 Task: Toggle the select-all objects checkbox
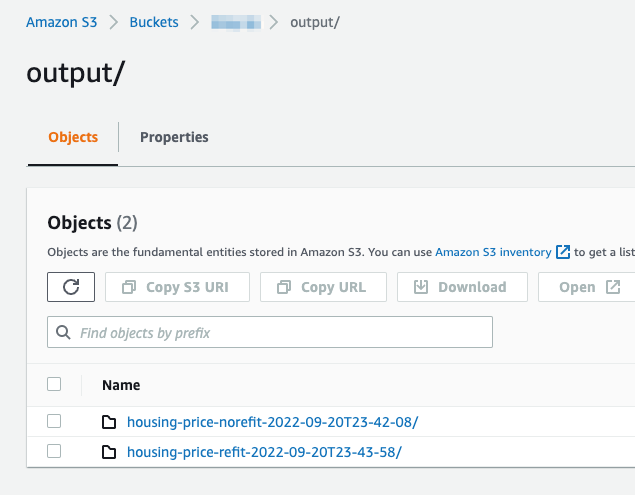point(54,384)
